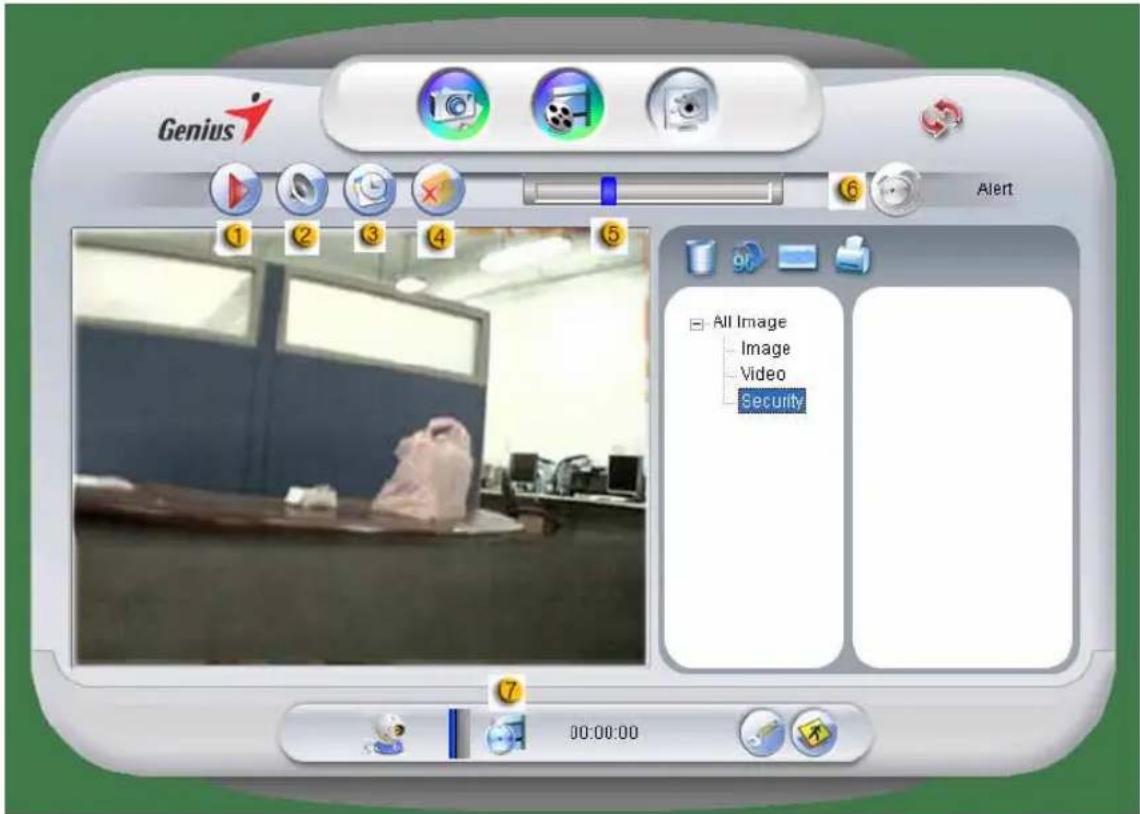Switch to video recording mode icon

coord(567,105)
